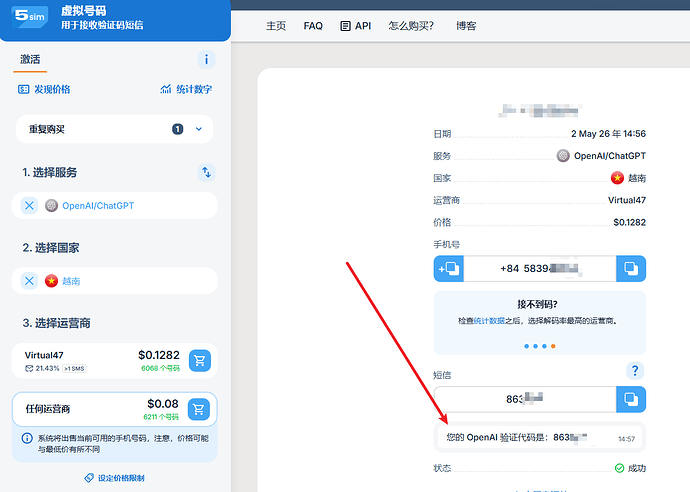Image resolution: width=690 pixels, height=492 pixels.
Task: Click the 1. 选择服务 heading
Action: point(50,172)
